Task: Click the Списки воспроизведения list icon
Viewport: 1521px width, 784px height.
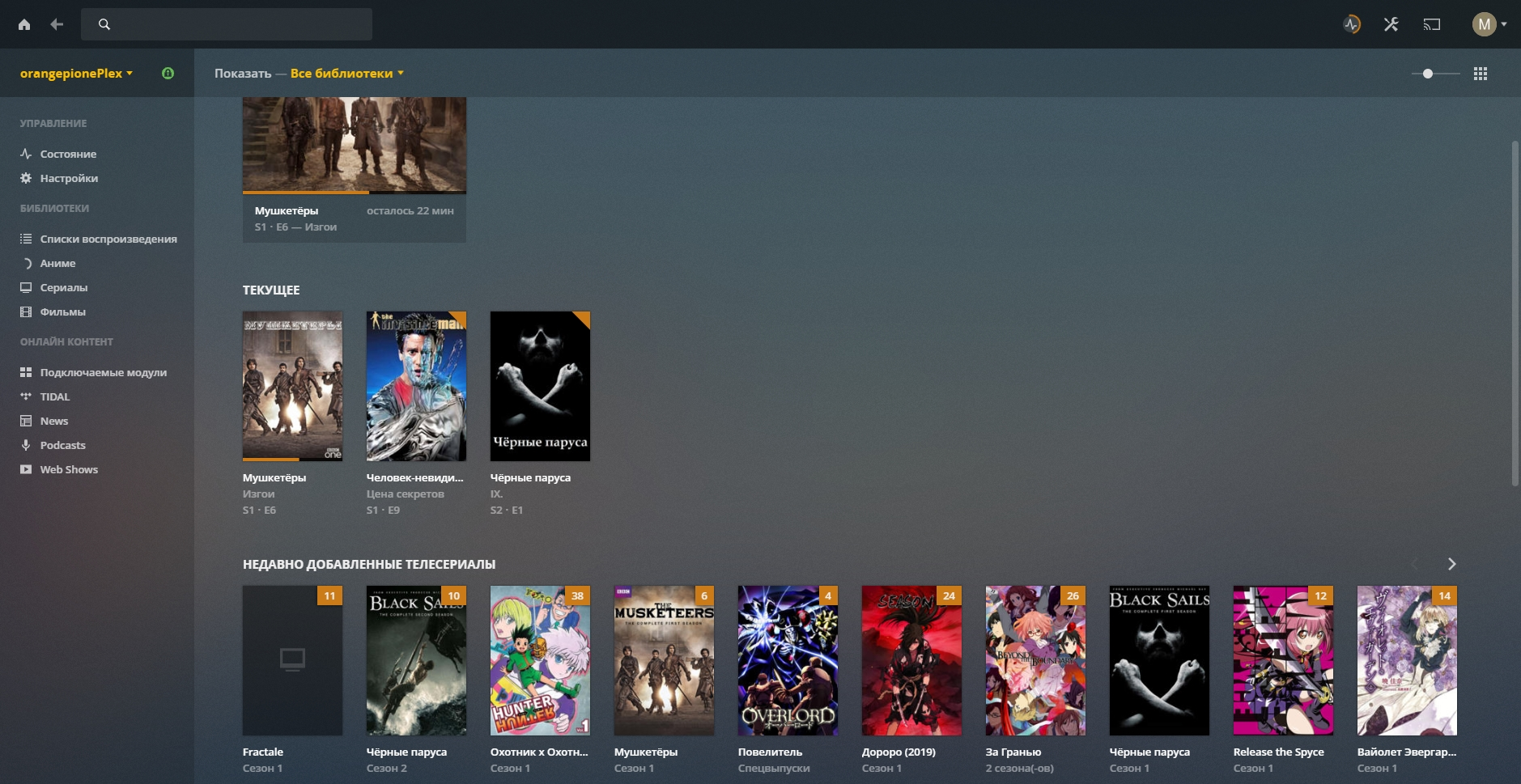Action: (x=26, y=239)
